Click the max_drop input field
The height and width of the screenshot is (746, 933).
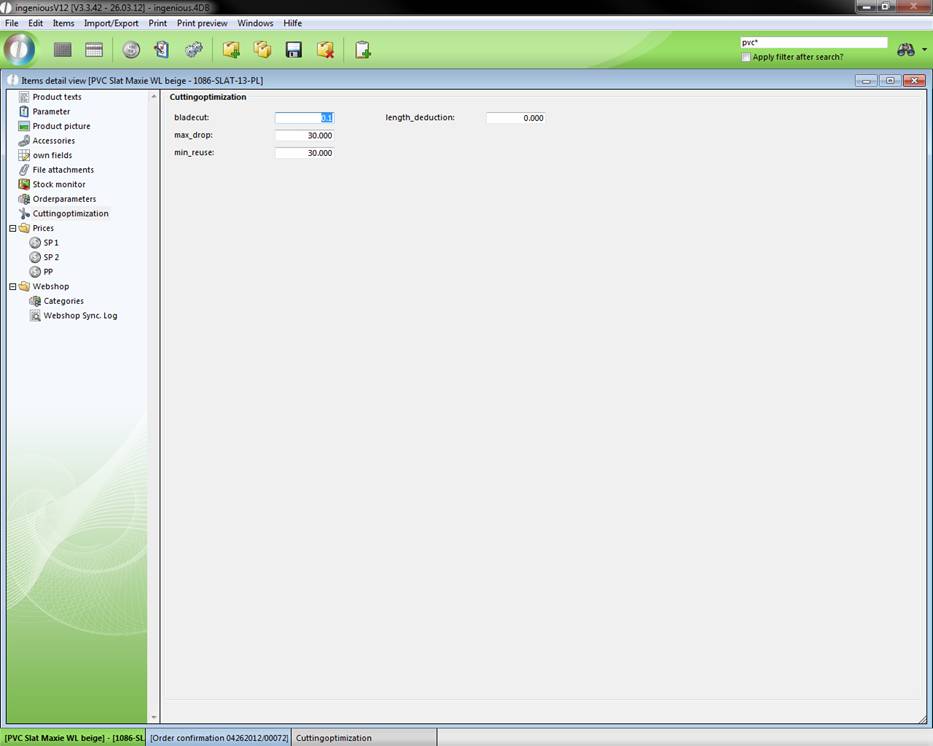(x=304, y=135)
